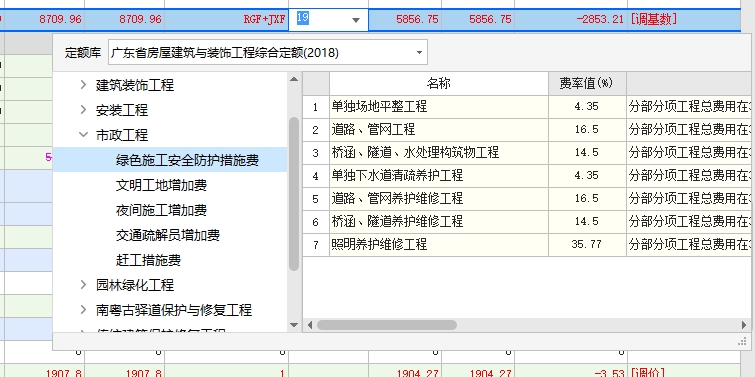This screenshot has width=755, height=377.
Task: Click the 园林绿化工程 tree label
Action: point(135,285)
